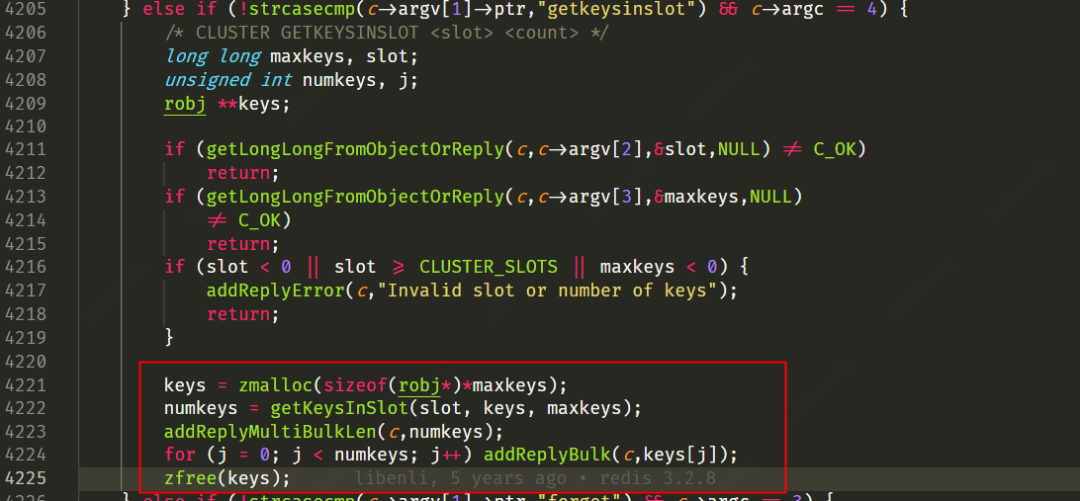1080x501 pixels.
Task: Click the underlined robj type on line 4209
Action: (x=186, y=104)
